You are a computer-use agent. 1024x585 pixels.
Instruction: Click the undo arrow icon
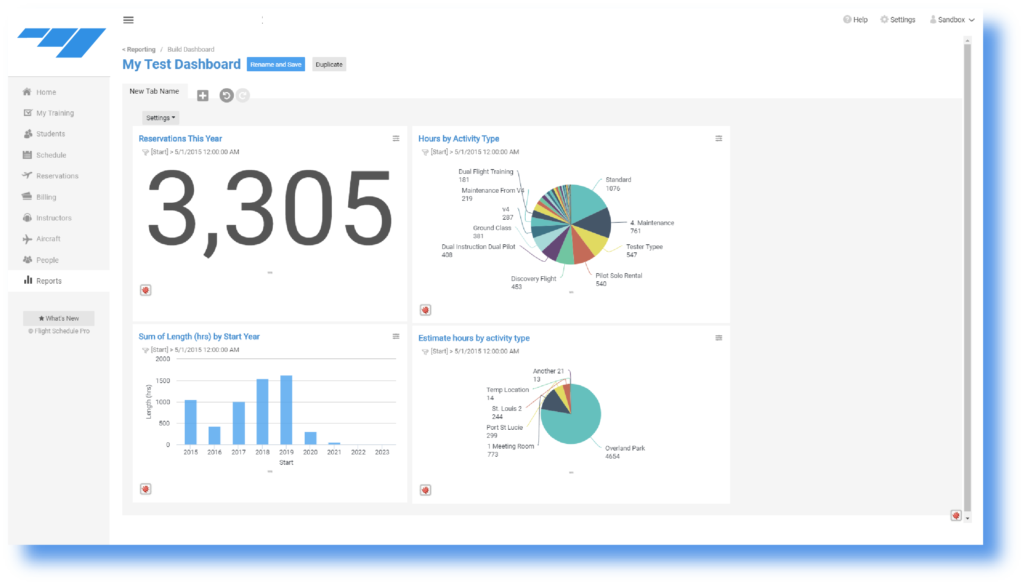click(227, 95)
